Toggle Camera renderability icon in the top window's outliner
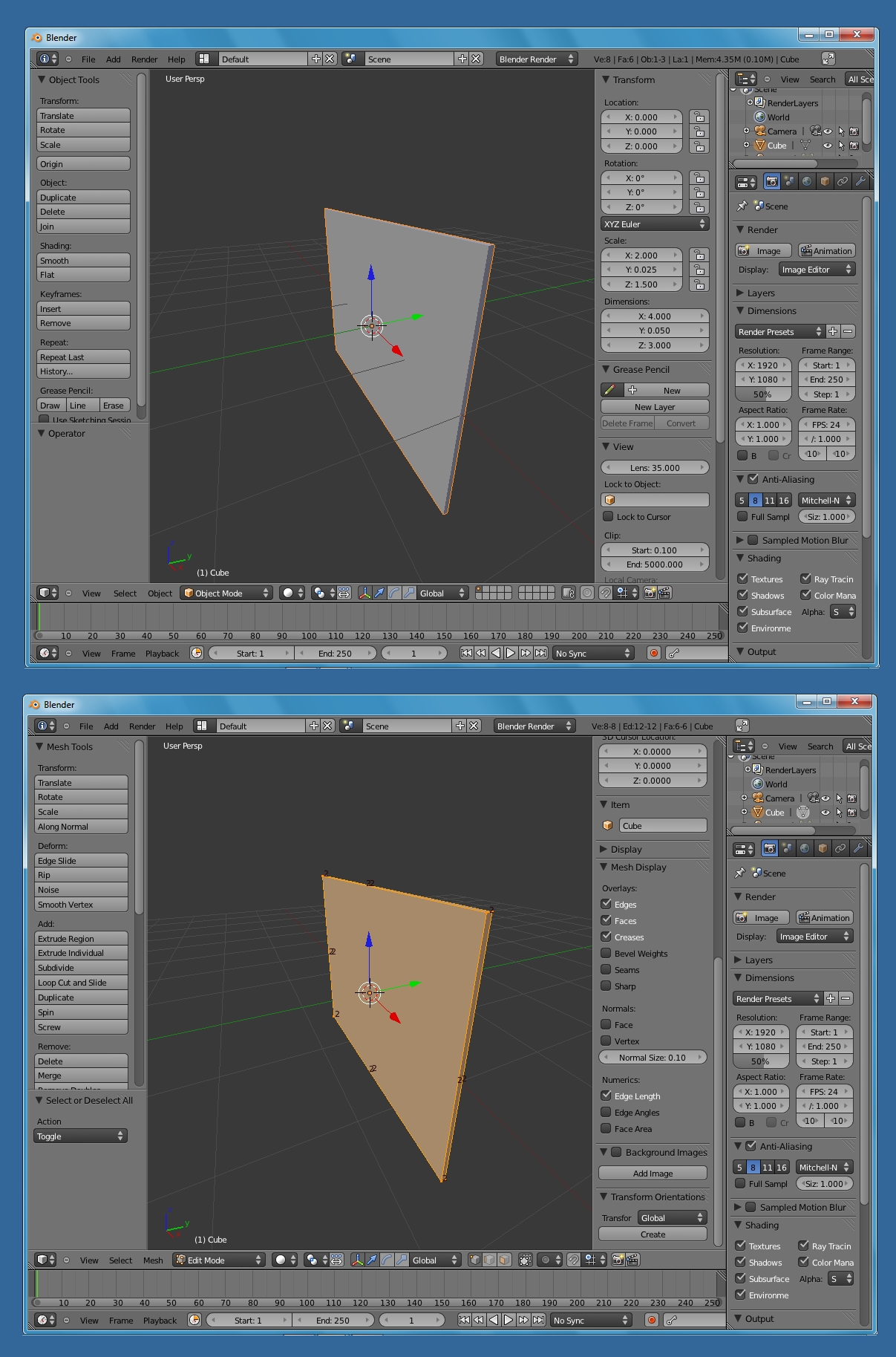 (x=854, y=131)
